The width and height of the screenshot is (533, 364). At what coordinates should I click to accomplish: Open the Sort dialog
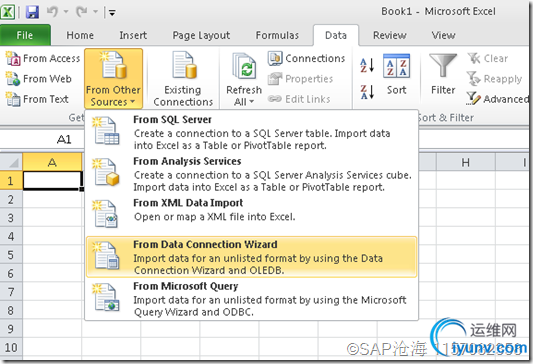coord(396,75)
